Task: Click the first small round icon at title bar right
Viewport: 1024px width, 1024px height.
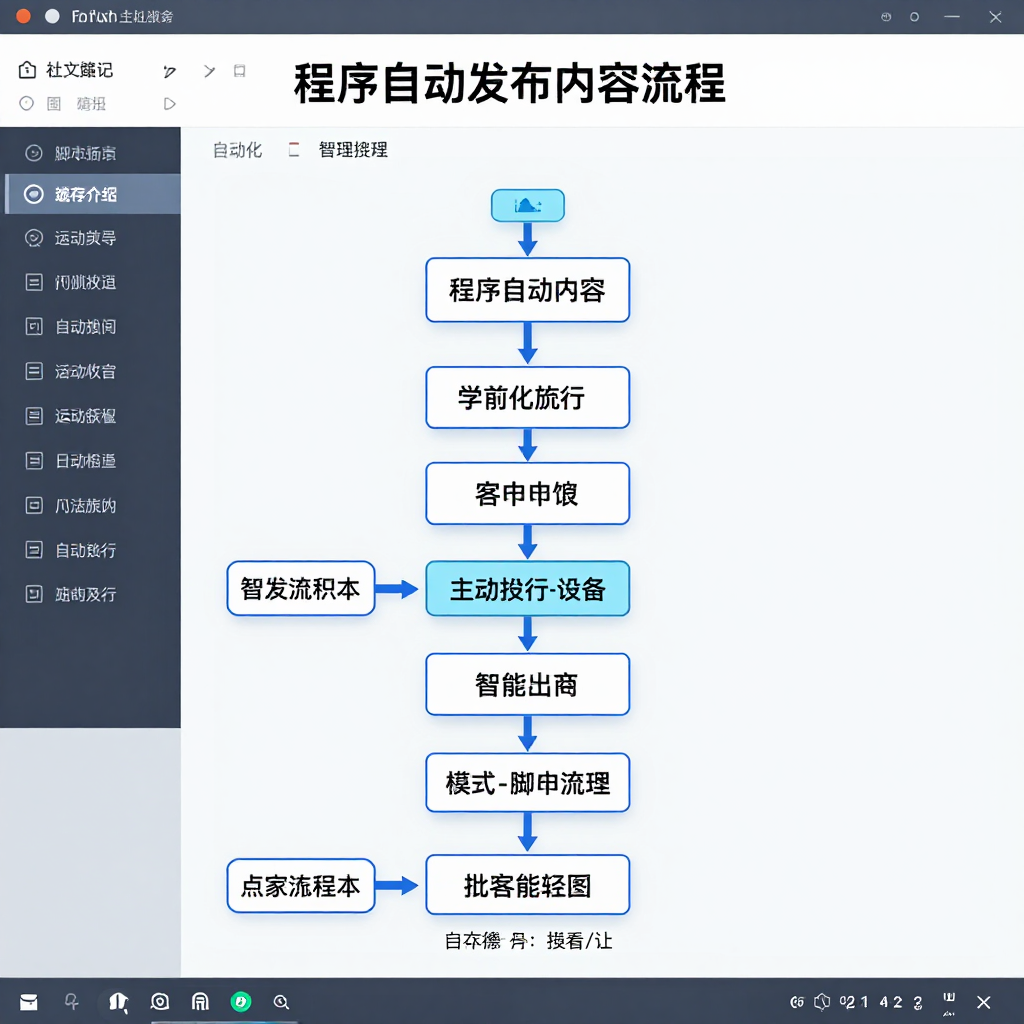Action: click(886, 17)
